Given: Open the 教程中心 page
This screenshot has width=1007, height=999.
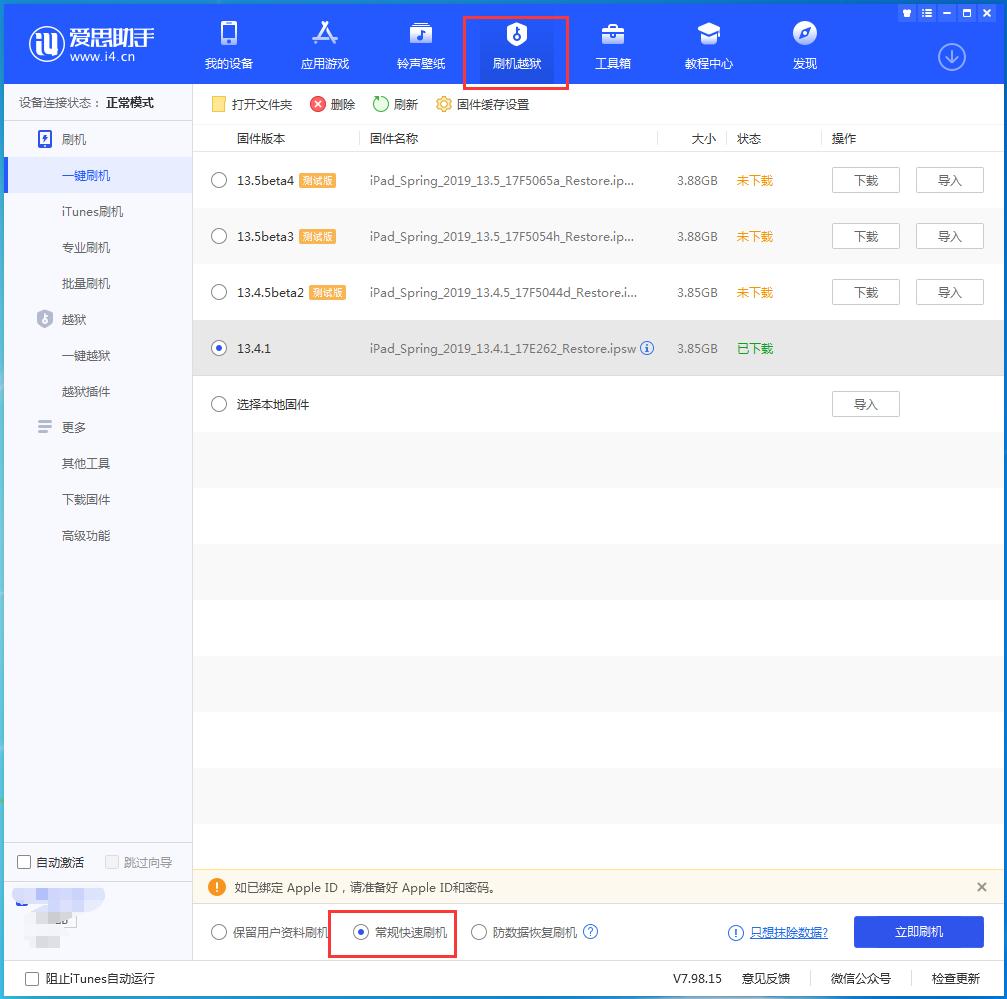Looking at the screenshot, I should coord(709,45).
